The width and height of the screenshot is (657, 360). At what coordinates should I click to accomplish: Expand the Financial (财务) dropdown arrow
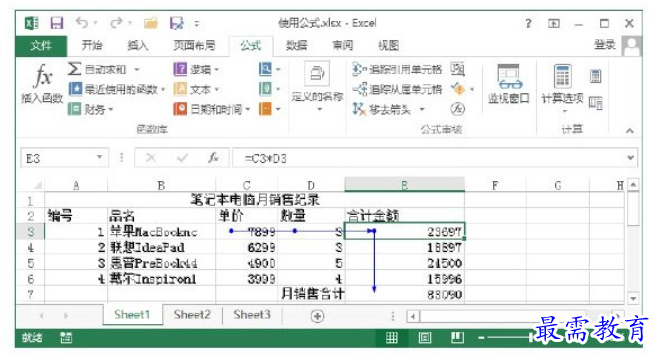[x=111, y=109]
